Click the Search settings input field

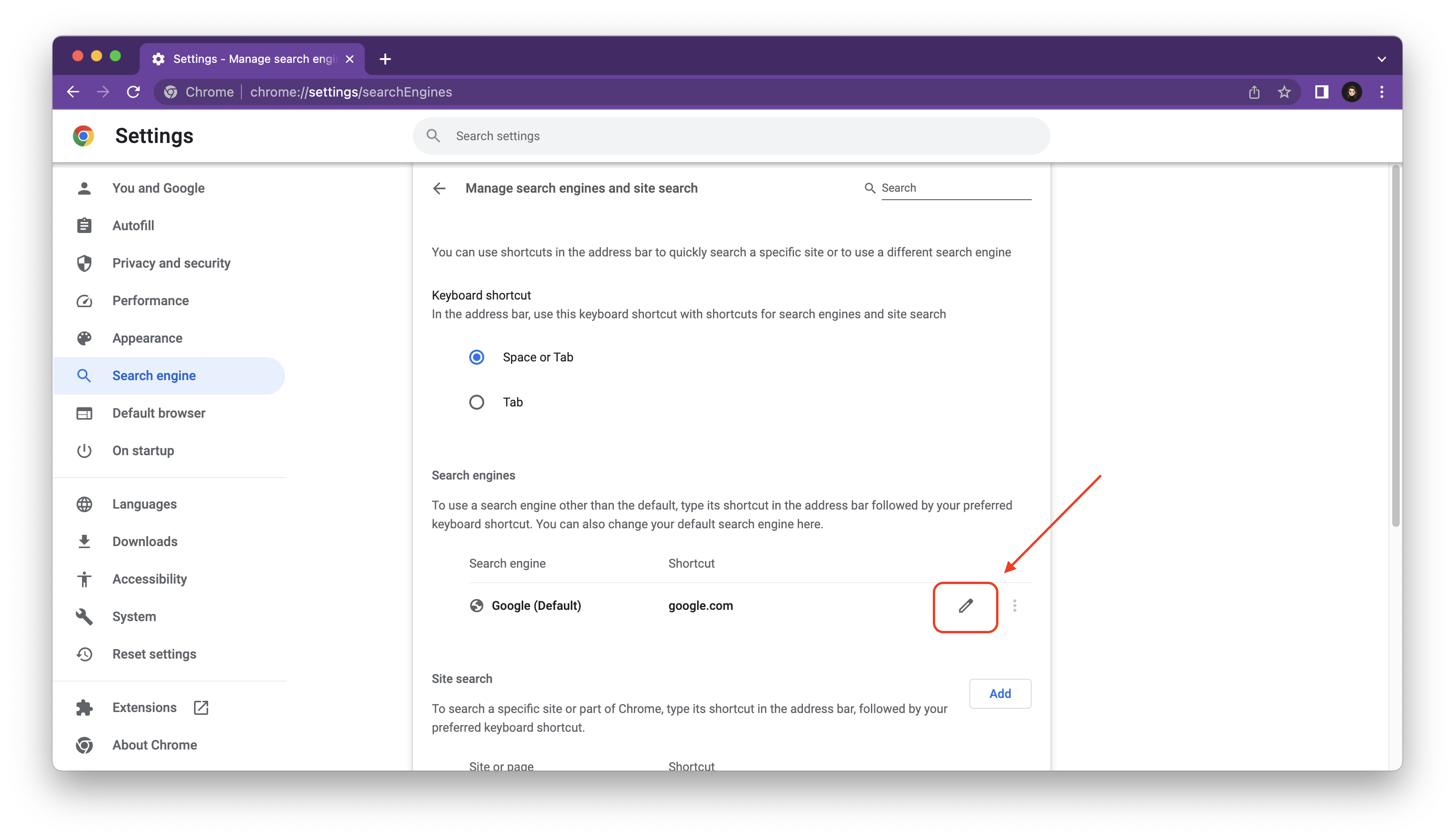tap(731, 136)
